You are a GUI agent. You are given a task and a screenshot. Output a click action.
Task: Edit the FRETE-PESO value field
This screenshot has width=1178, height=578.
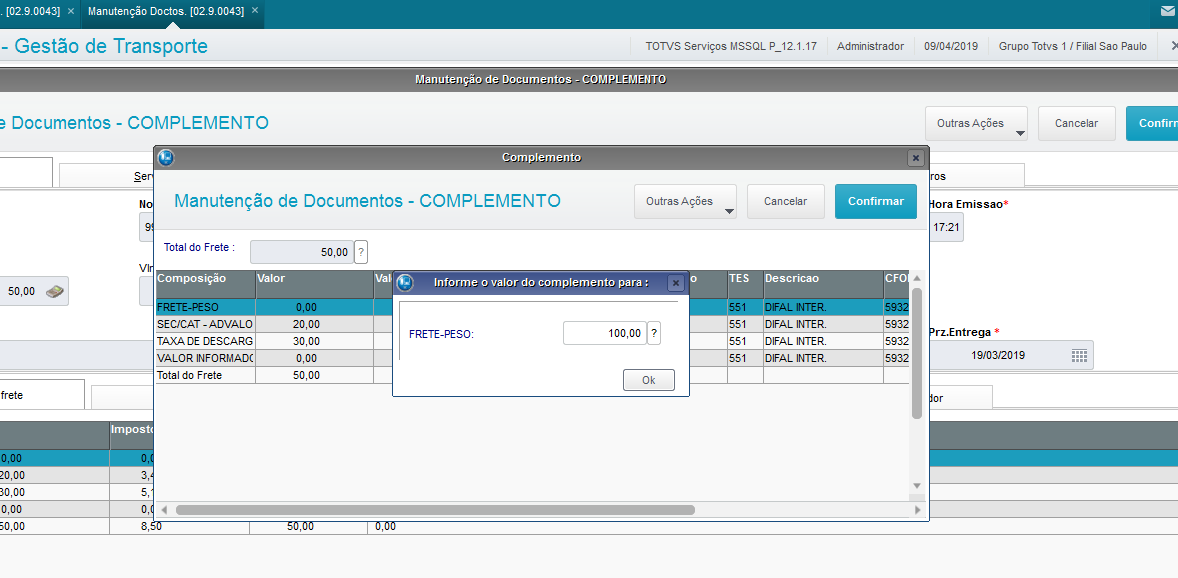click(x=604, y=333)
